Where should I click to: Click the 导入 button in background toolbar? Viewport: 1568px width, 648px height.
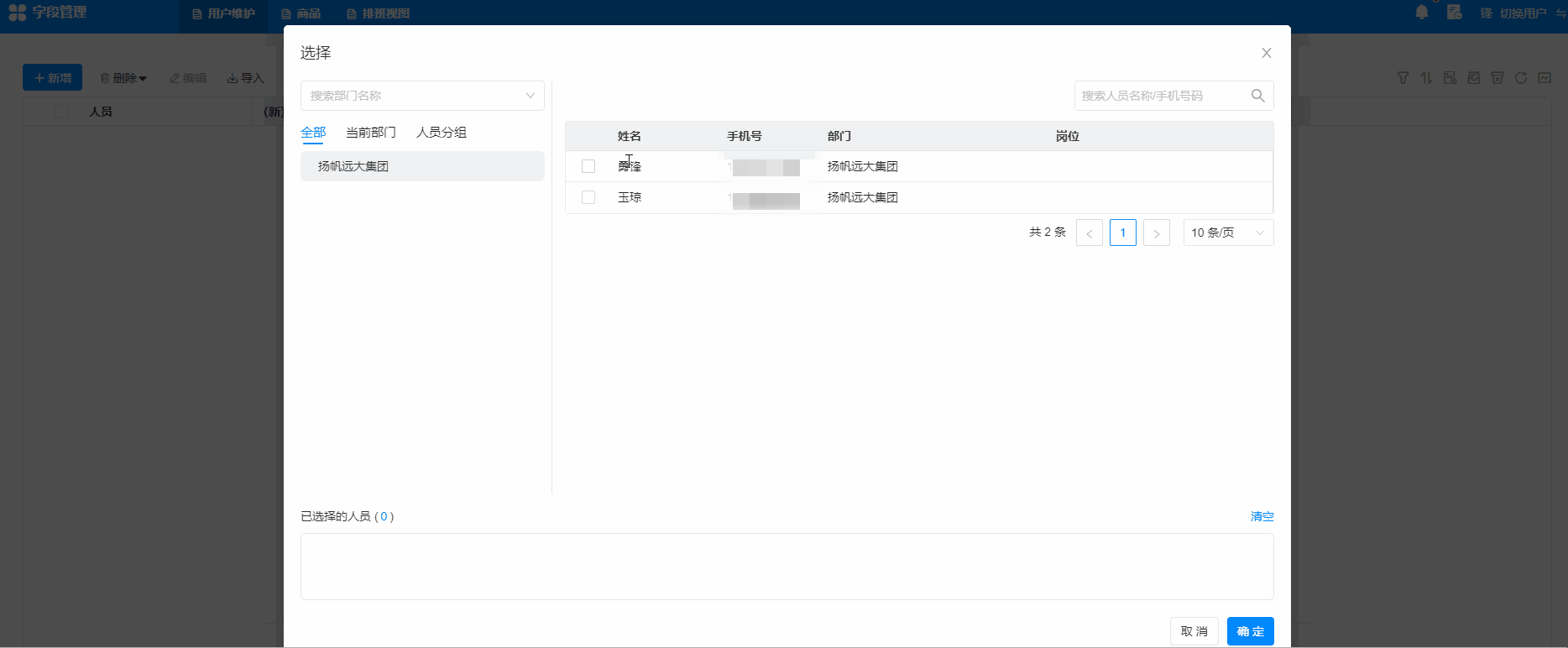pyautogui.click(x=246, y=78)
